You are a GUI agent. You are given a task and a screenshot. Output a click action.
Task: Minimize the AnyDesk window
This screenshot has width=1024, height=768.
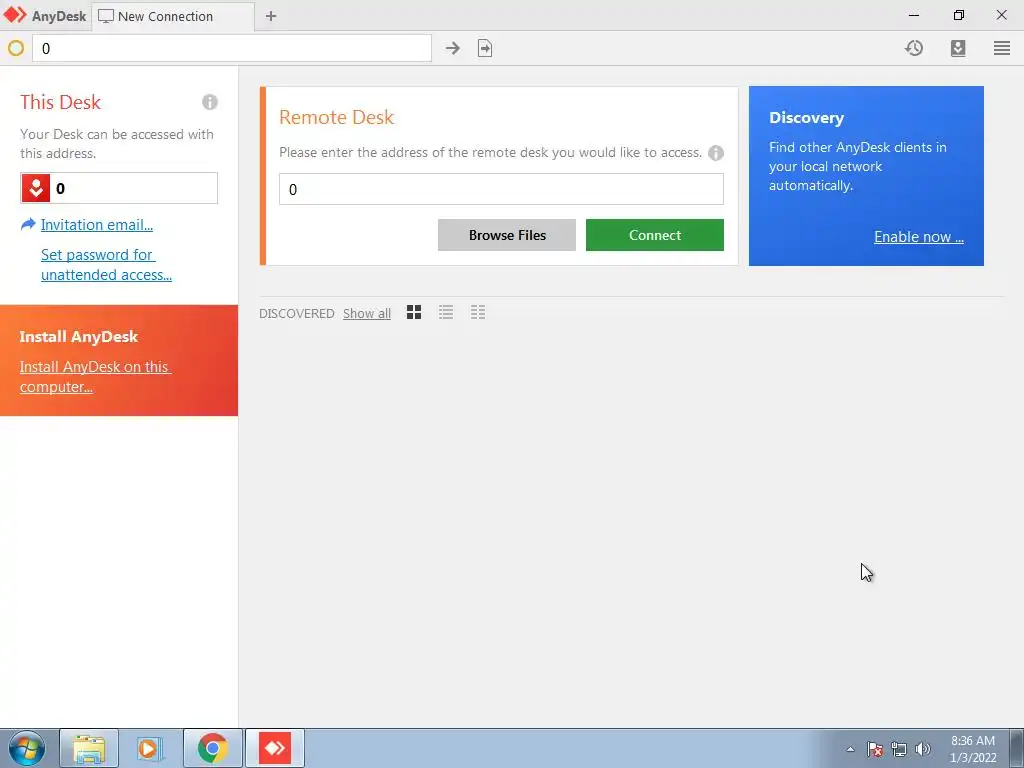914,15
